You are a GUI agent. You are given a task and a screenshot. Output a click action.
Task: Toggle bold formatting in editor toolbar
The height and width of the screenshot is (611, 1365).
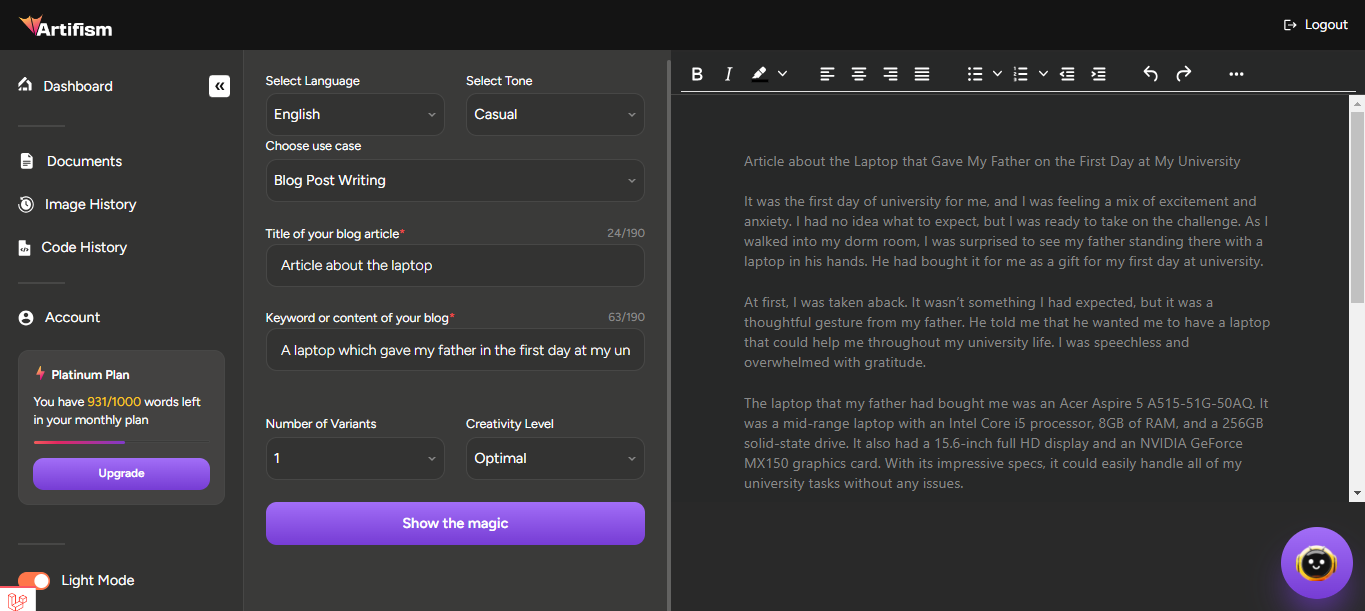click(x=697, y=74)
